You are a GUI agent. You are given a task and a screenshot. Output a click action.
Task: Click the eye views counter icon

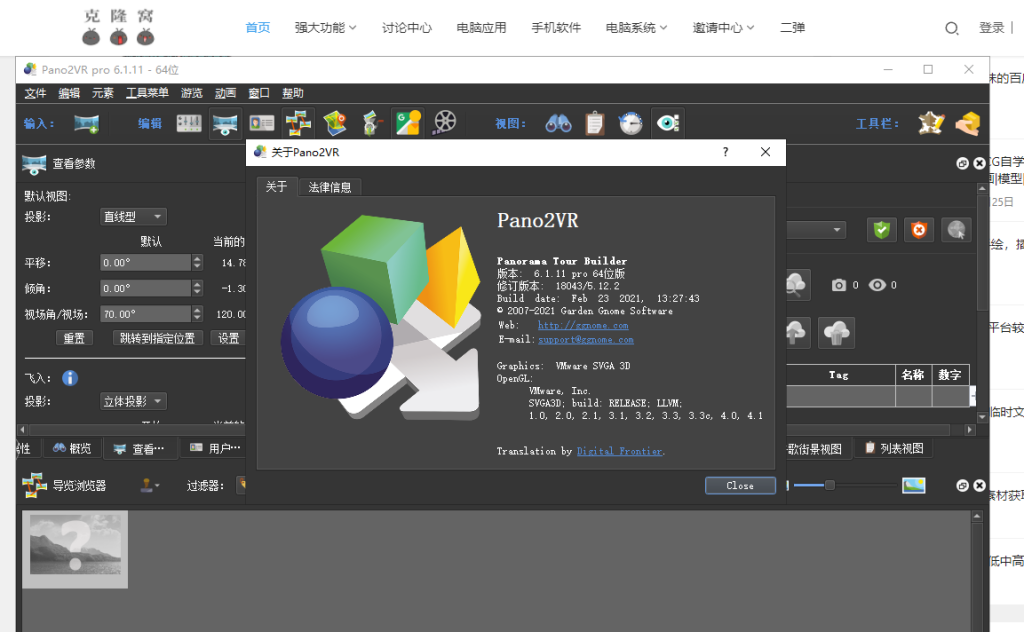coord(877,285)
